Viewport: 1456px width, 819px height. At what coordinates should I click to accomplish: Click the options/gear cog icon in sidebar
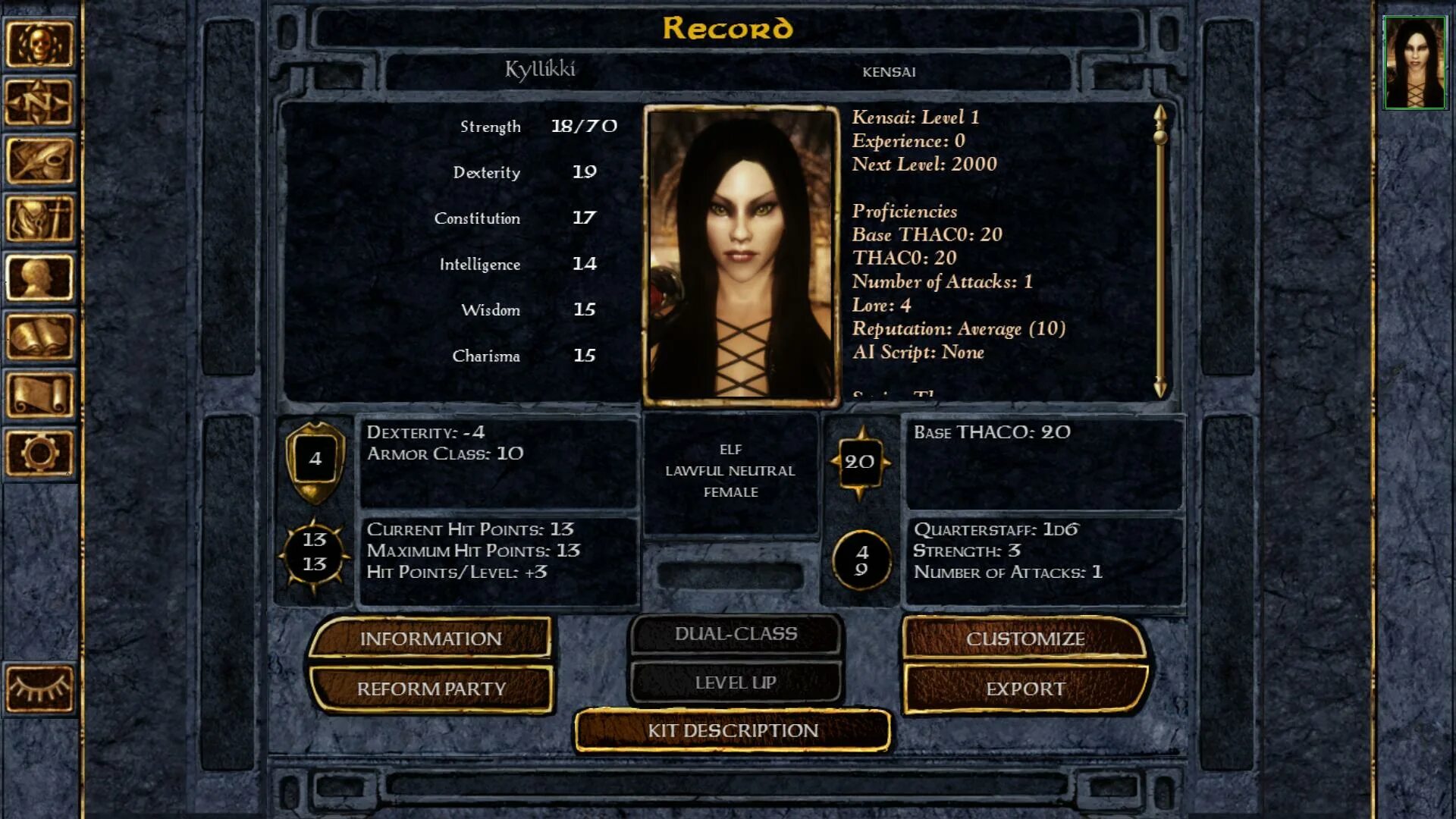pos(40,452)
